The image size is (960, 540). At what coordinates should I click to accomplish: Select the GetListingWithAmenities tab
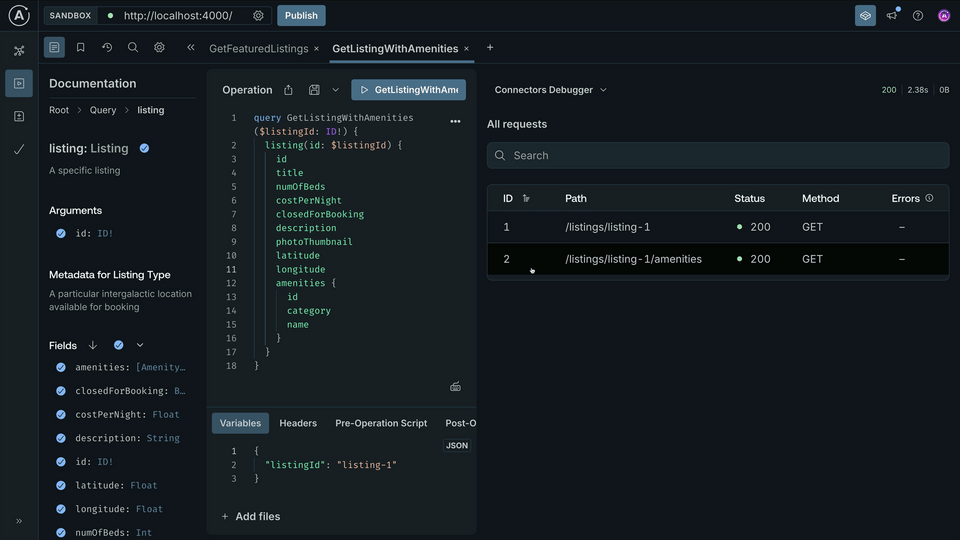(x=395, y=48)
